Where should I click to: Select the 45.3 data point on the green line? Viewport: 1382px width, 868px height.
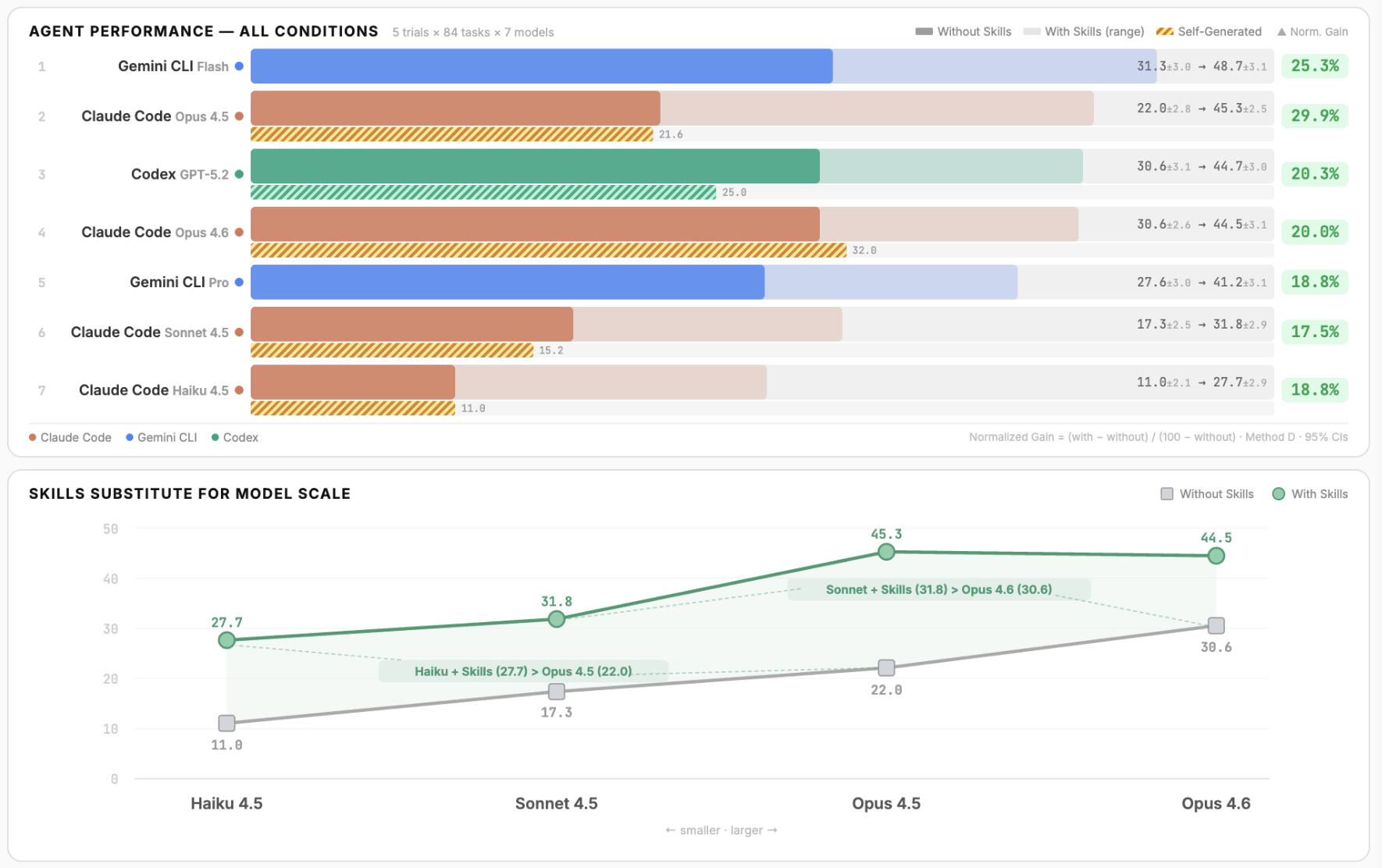tap(885, 552)
